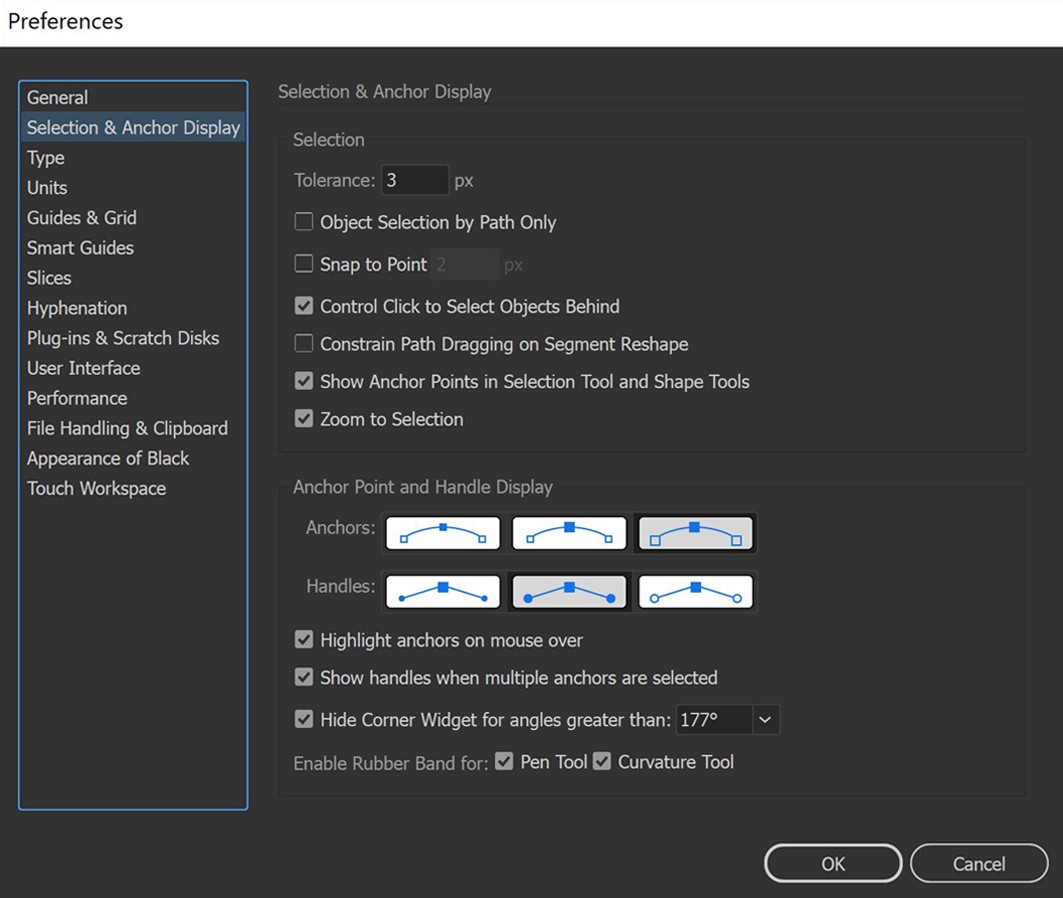Viewport: 1063px width, 898px height.
Task: Open Appearance of Black preferences
Action: (133, 459)
